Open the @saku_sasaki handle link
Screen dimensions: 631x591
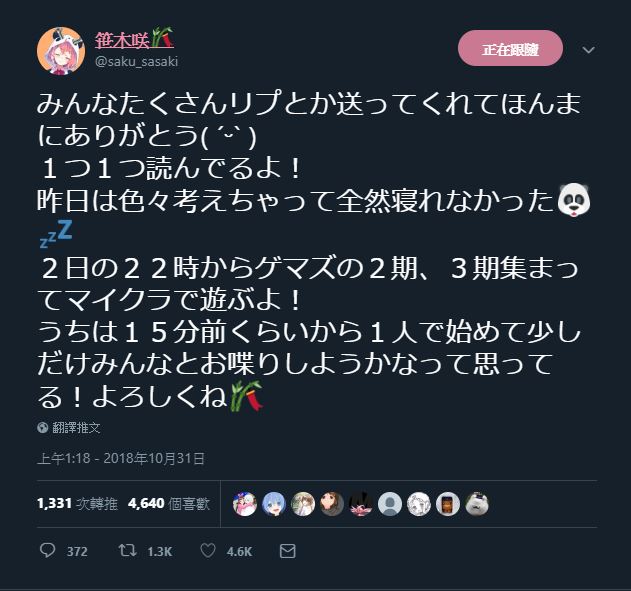click(137, 62)
